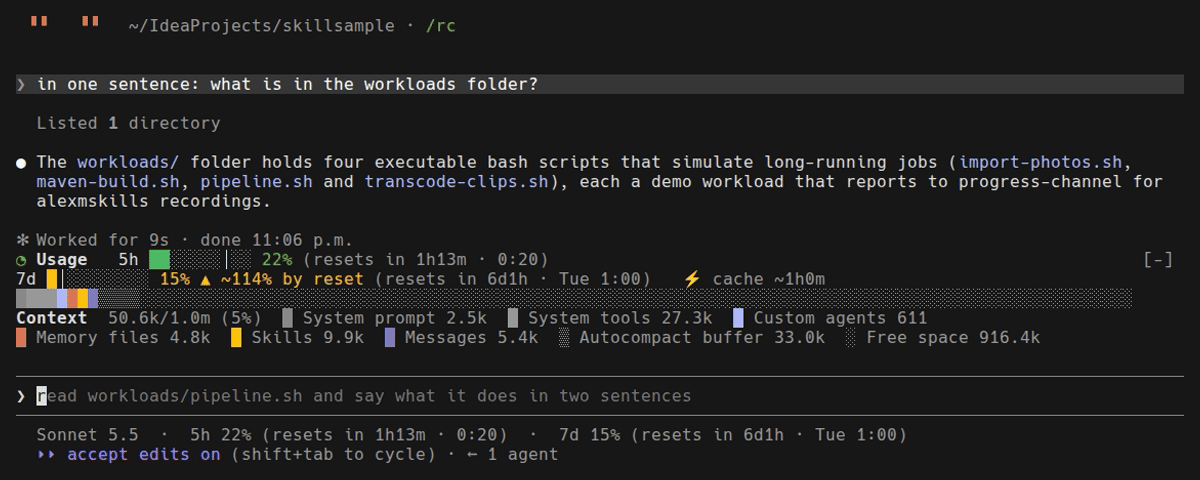The image size is (1200, 480).
Task: Click the orange warning triangle in the 7d row
Action: (206, 279)
